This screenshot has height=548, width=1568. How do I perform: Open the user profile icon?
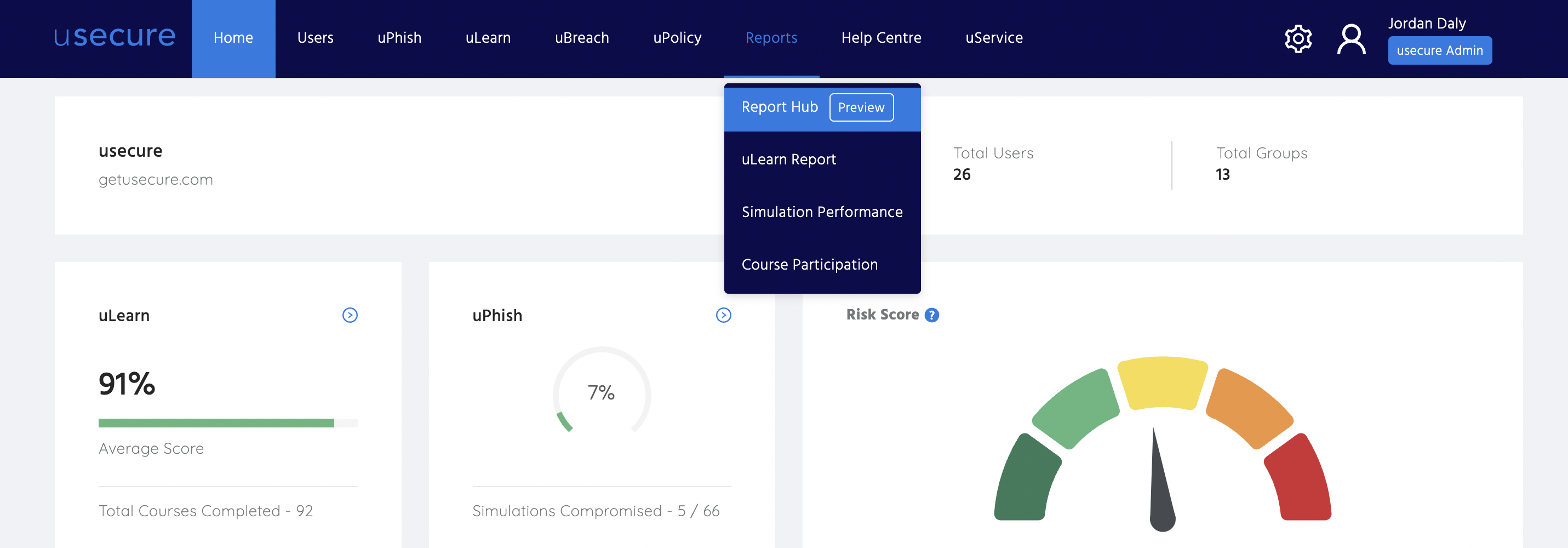(x=1351, y=38)
